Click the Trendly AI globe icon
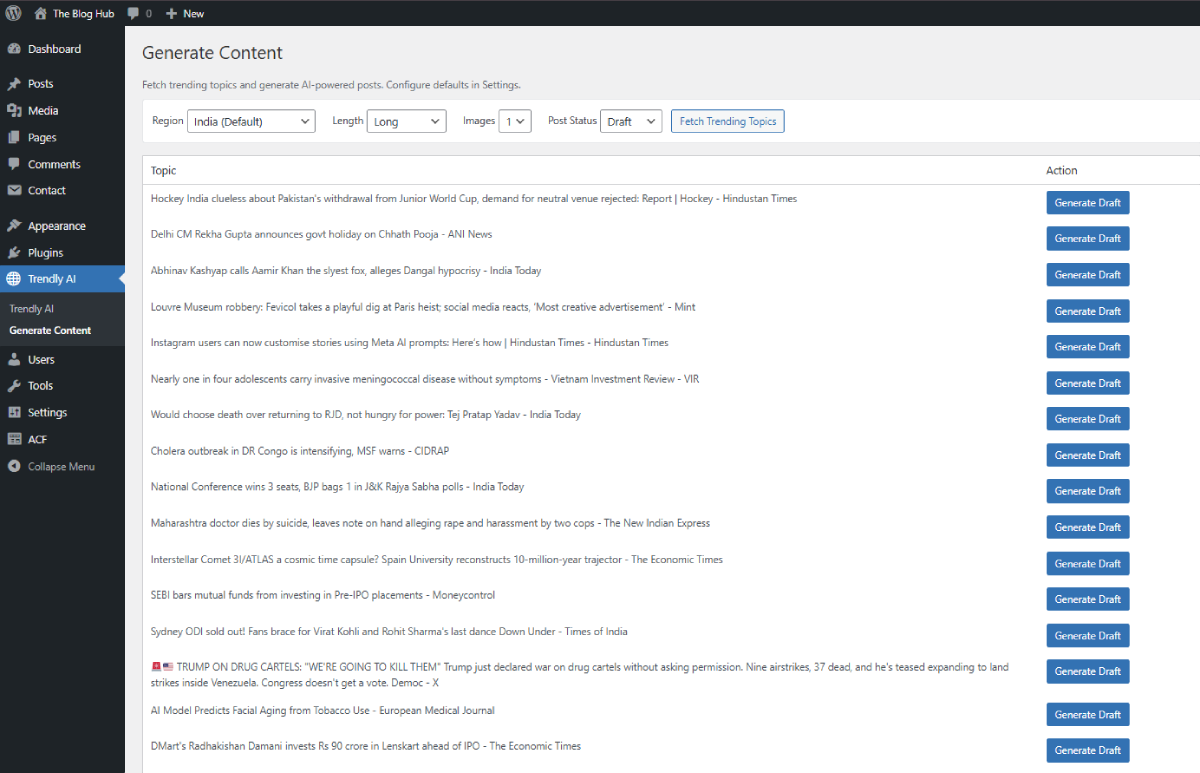 coord(16,278)
